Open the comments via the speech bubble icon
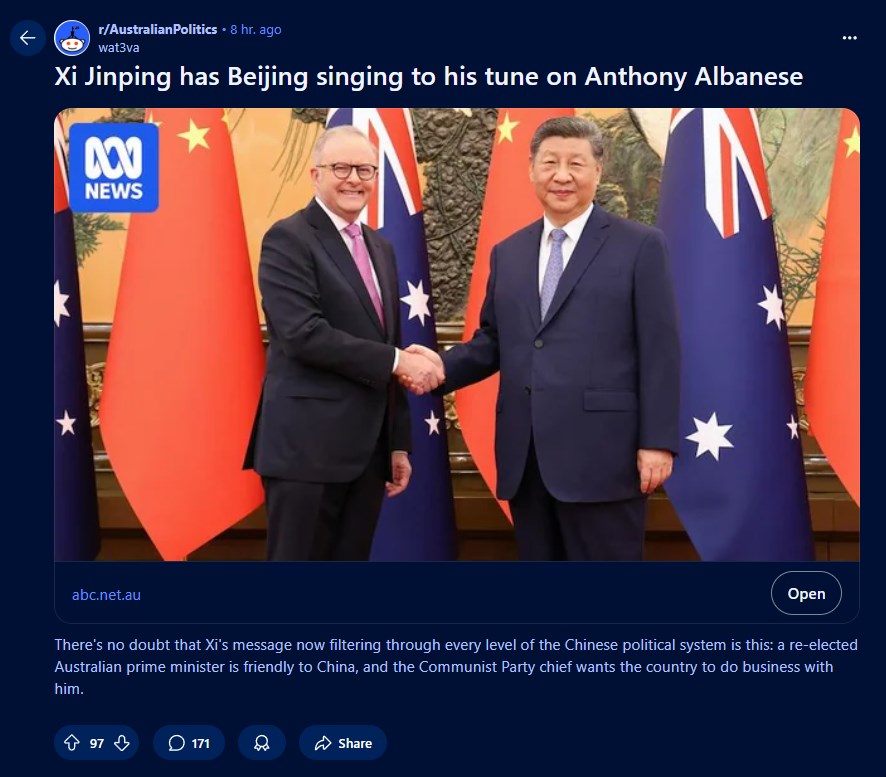Viewport: 886px width, 777px height. tap(177, 743)
